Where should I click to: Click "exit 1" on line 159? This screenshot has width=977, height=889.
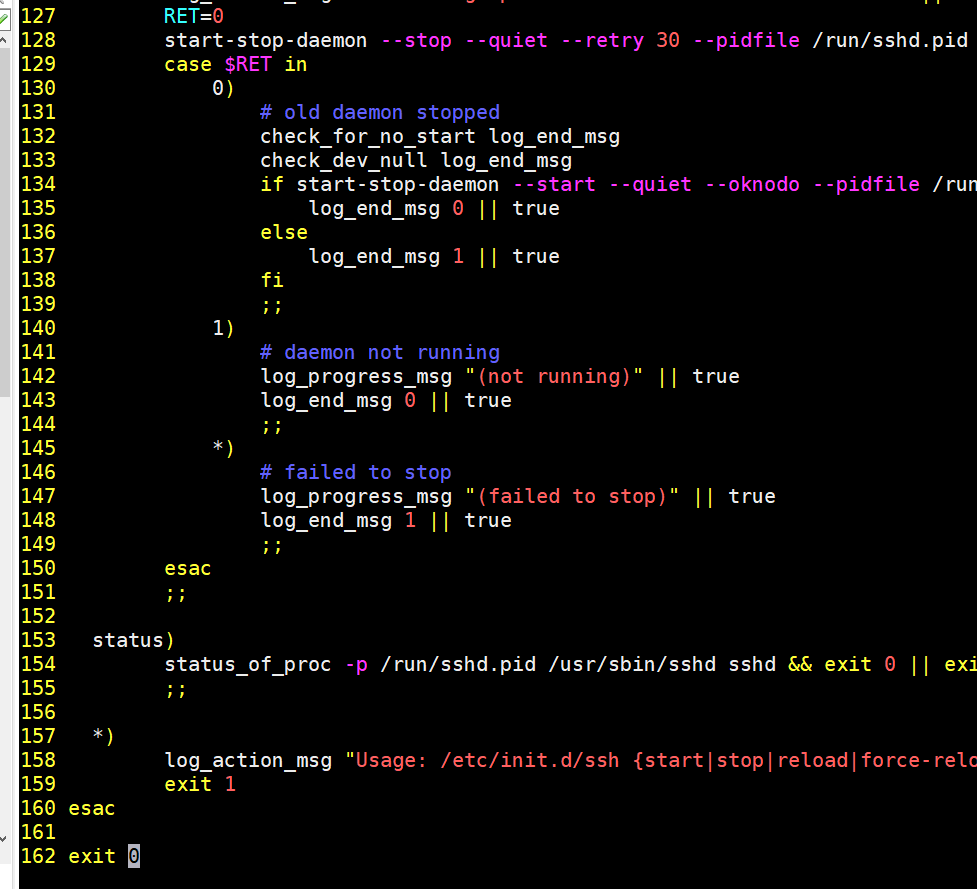(x=198, y=784)
